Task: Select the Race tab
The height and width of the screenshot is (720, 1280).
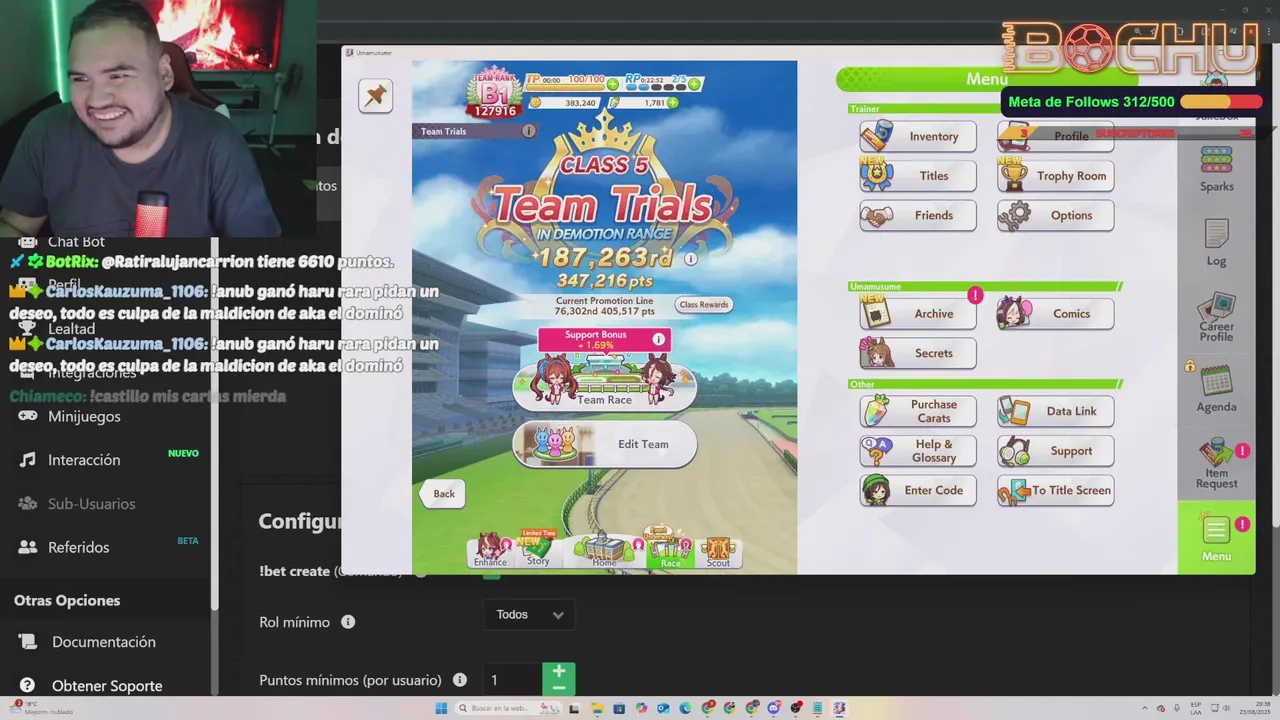Action: click(x=670, y=550)
